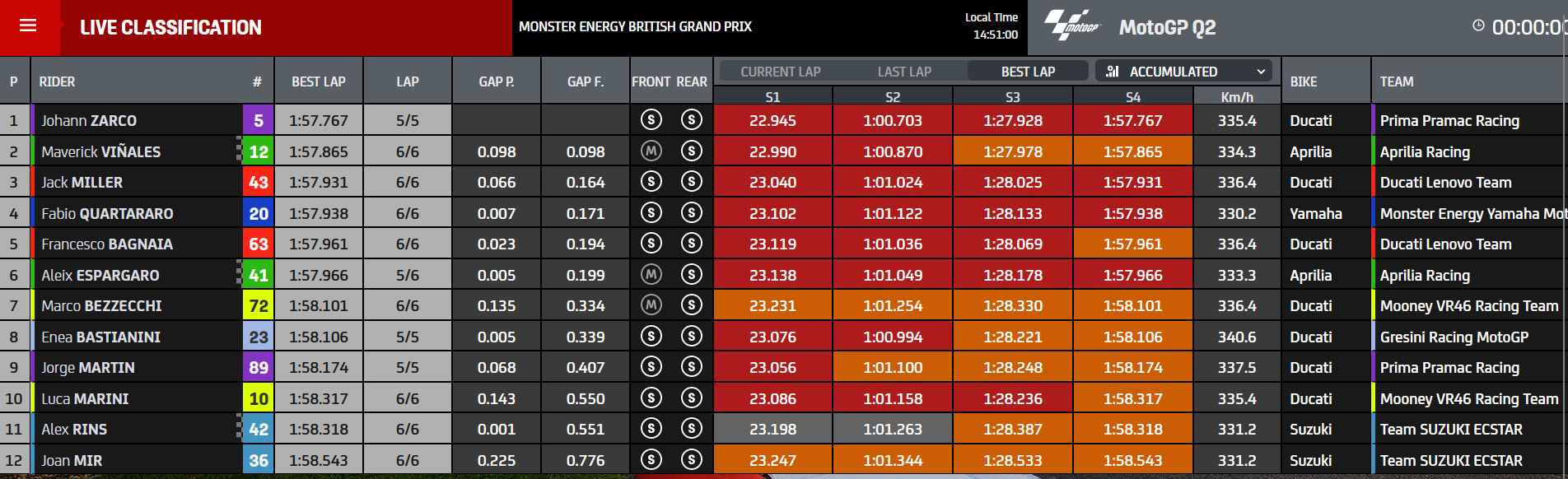Click Aleix Espargaro's front tyre icon
This screenshot has width=1568, height=479.
click(x=651, y=274)
